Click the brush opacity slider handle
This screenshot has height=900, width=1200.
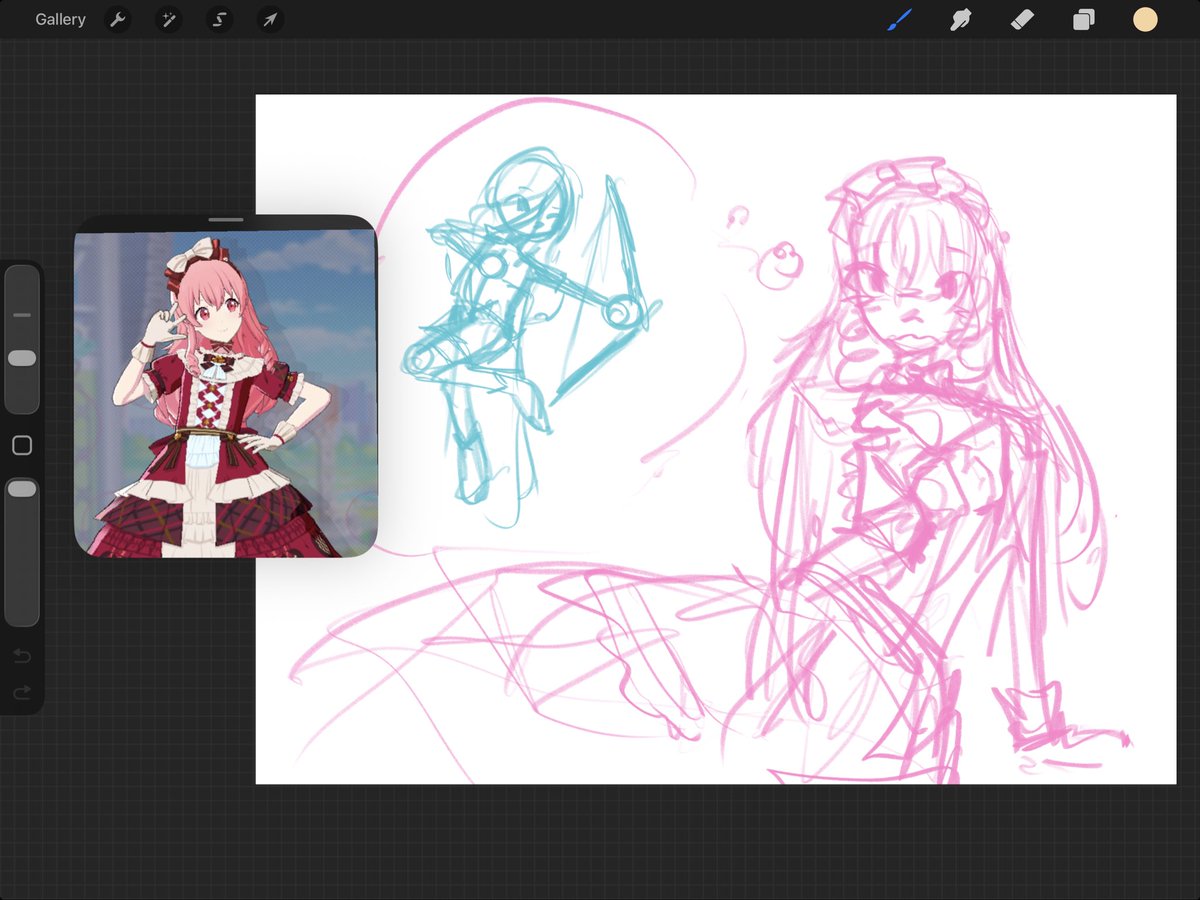tap(22, 488)
